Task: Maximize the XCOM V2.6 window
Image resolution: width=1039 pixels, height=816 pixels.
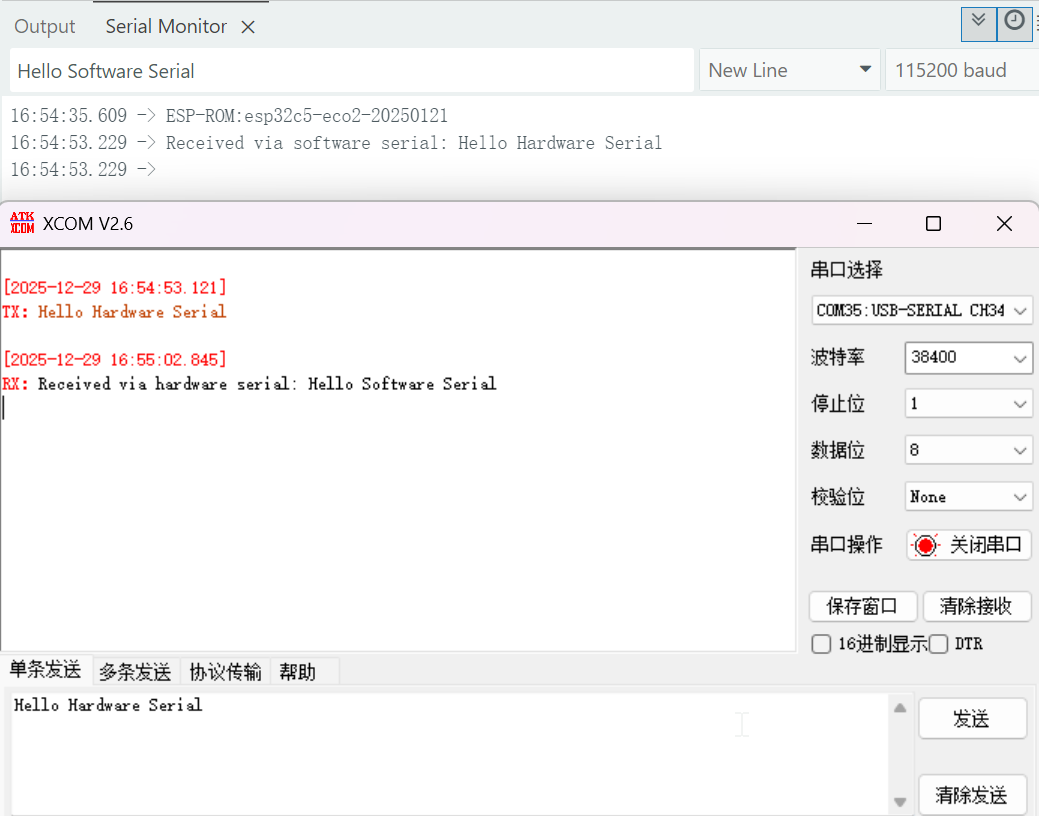Action: tap(933, 224)
